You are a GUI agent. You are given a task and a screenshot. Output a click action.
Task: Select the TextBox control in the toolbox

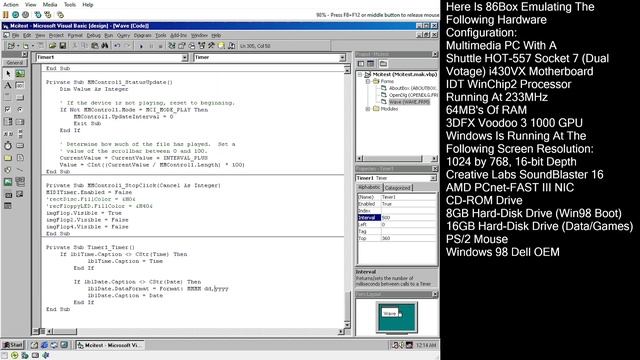(x=20, y=86)
